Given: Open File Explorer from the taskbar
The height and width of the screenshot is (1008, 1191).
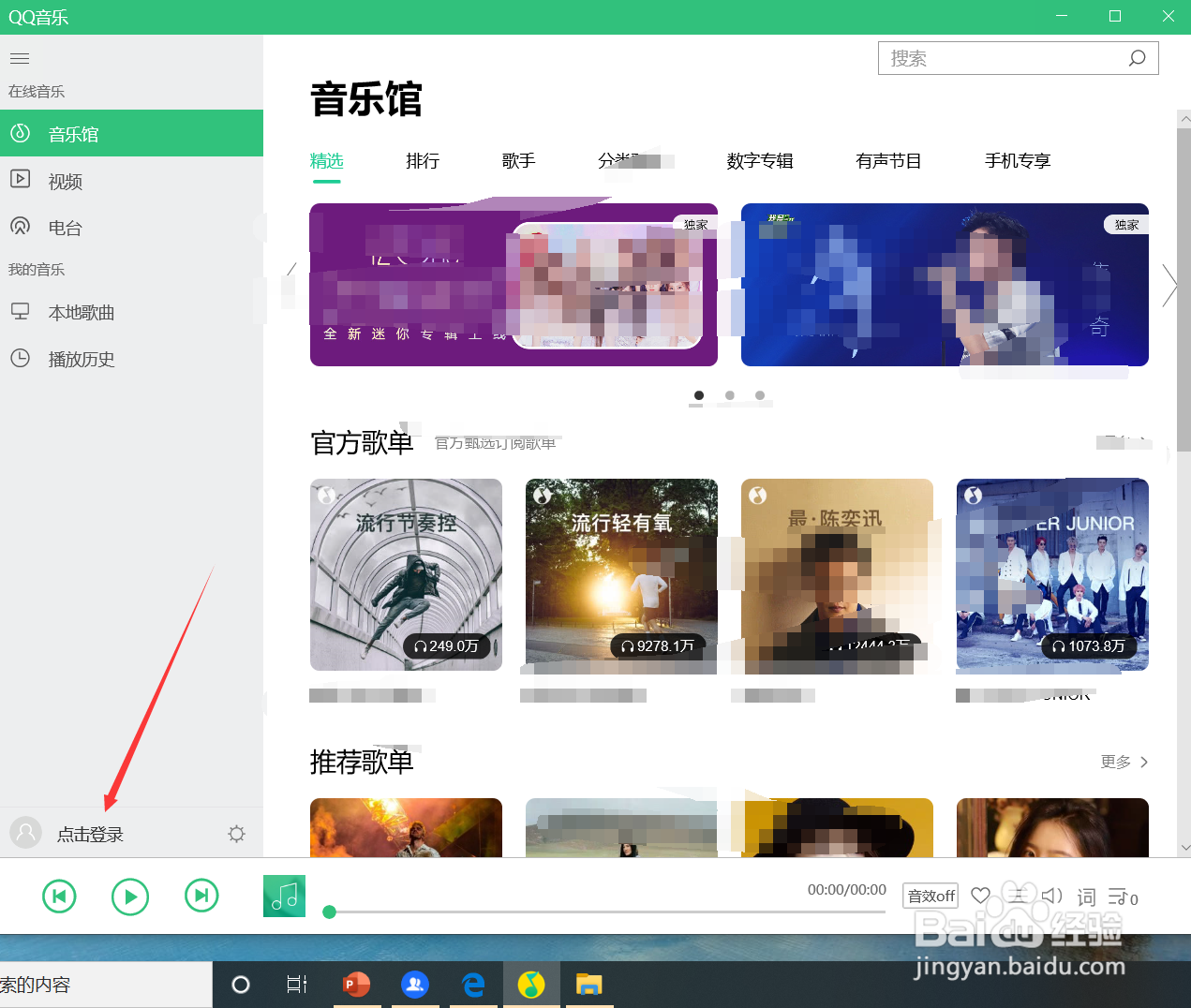Looking at the screenshot, I should coord(588,985).
